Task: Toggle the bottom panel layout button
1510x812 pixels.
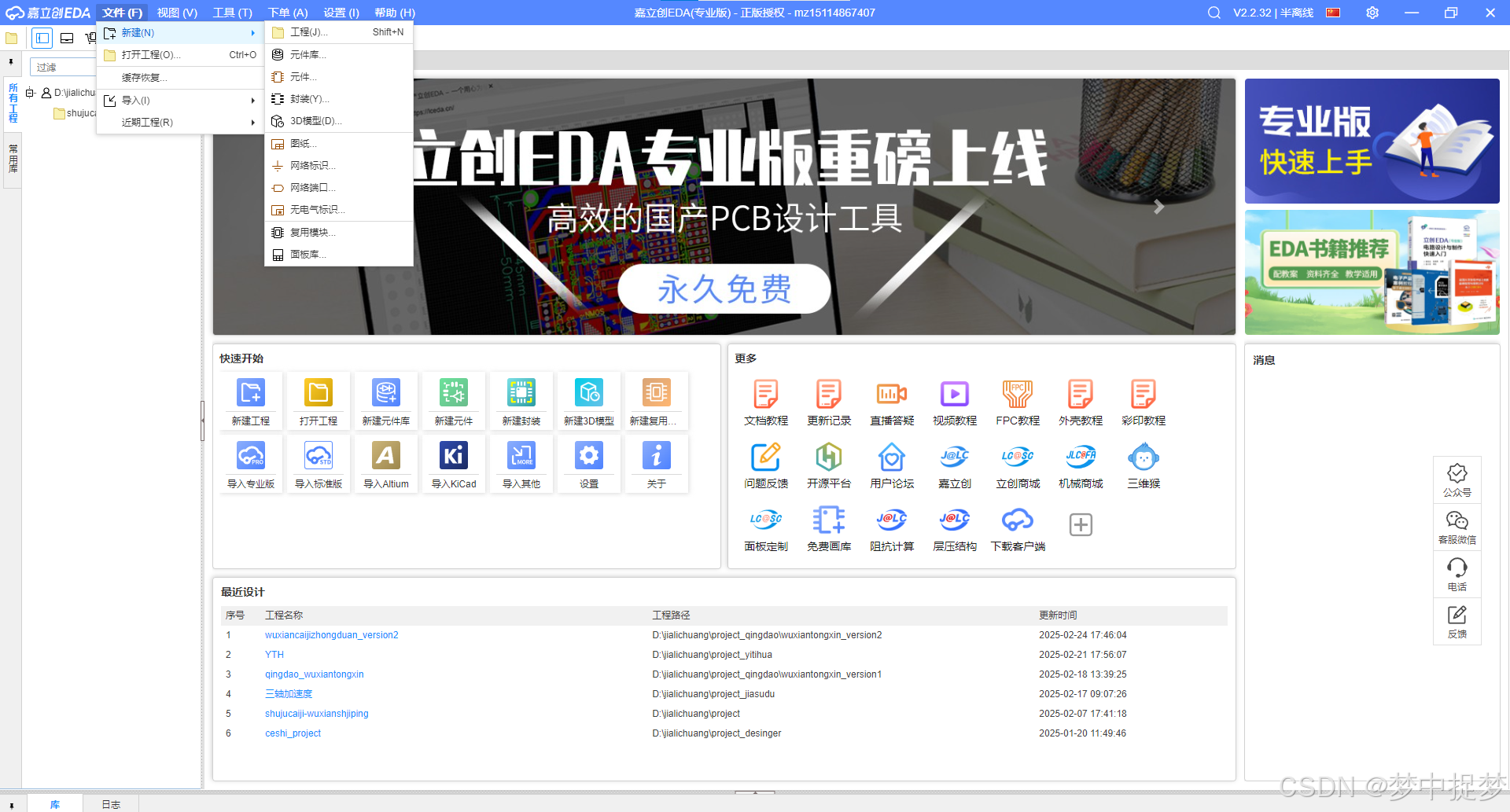Action: [x=67, y=38]
